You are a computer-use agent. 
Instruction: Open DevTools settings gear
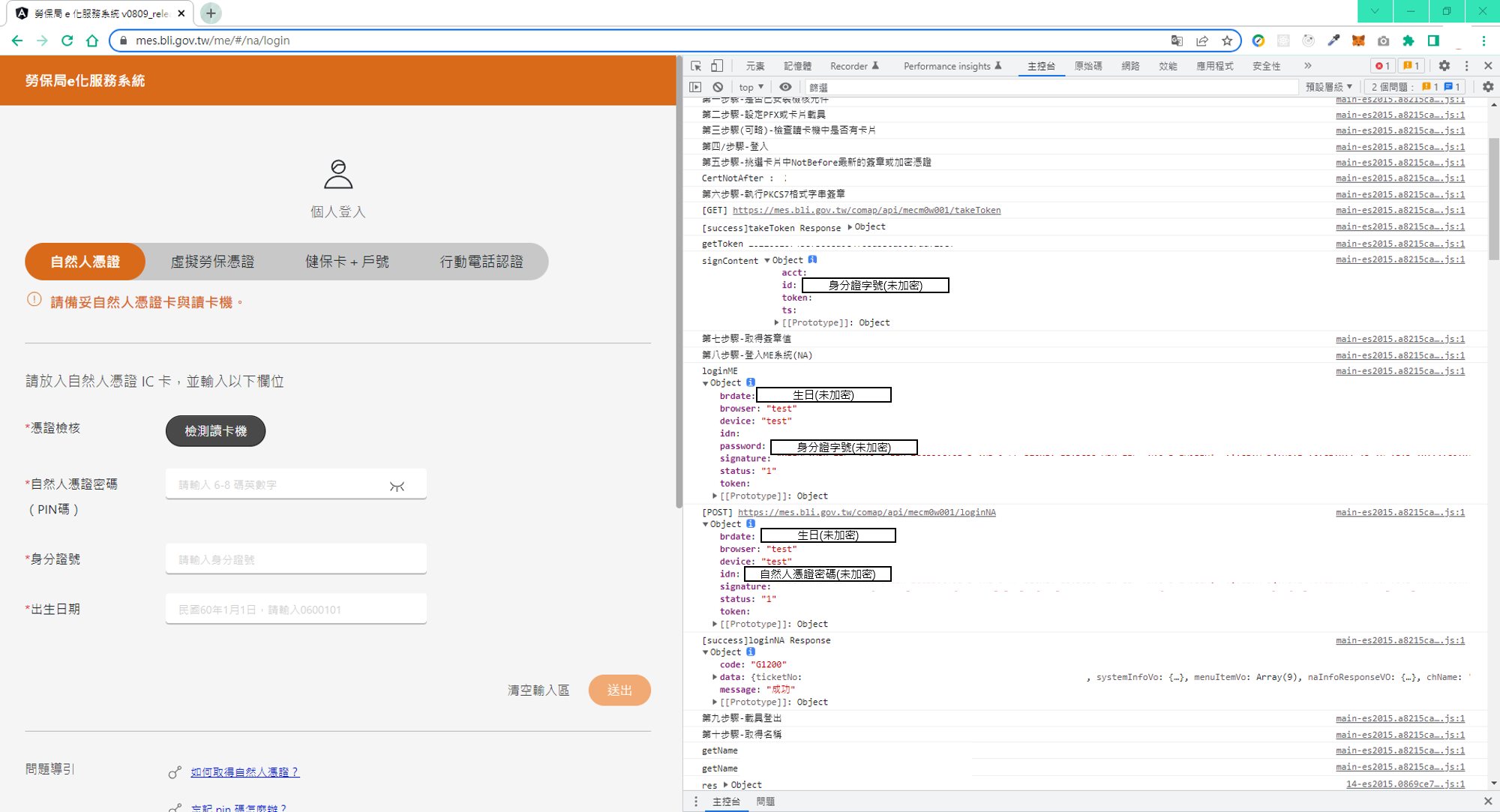(1444, 66)
